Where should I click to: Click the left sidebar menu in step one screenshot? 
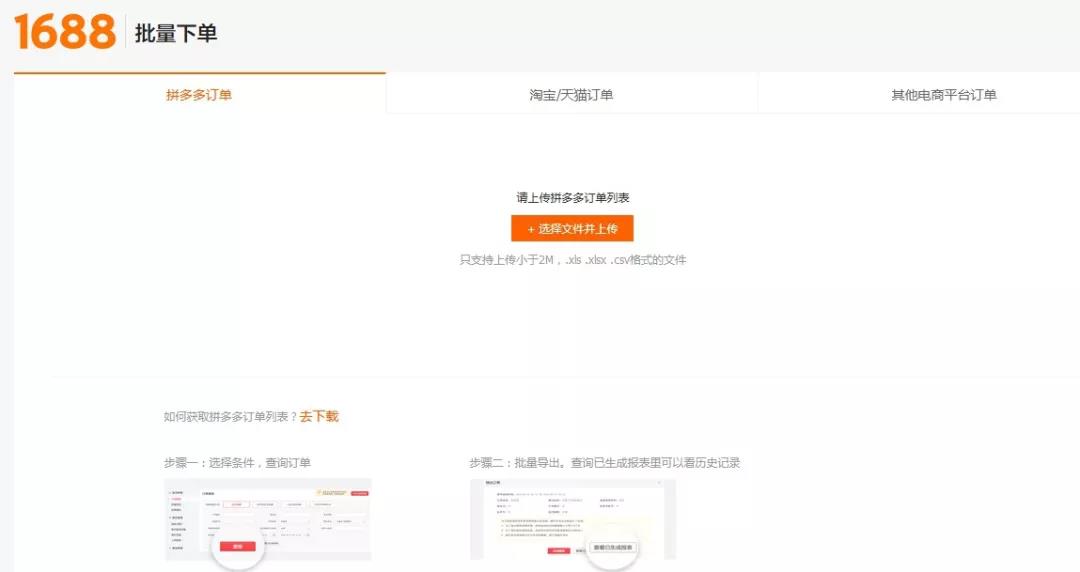coord(177,520)
